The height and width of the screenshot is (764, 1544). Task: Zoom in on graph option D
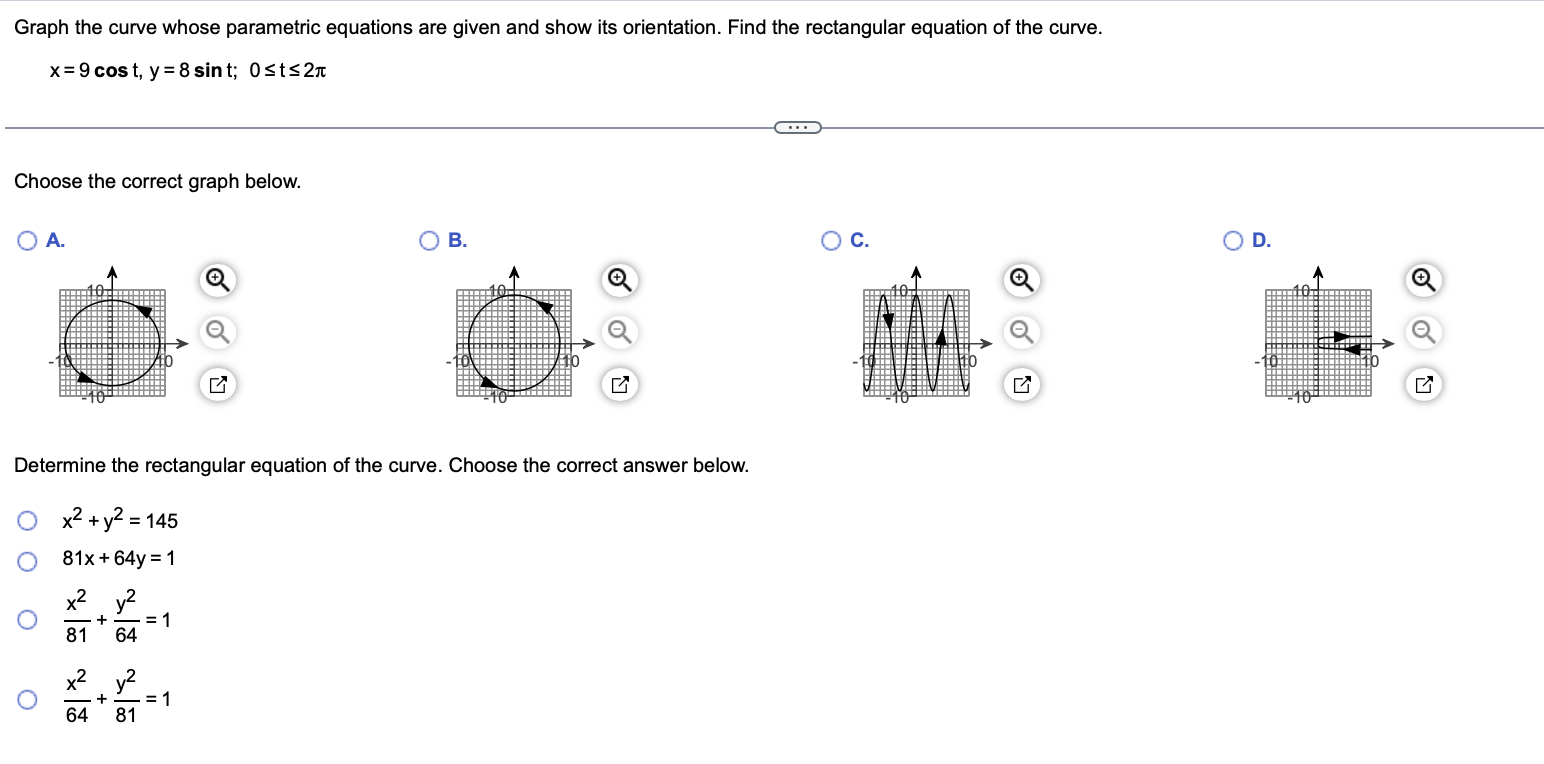[1424, 281]
